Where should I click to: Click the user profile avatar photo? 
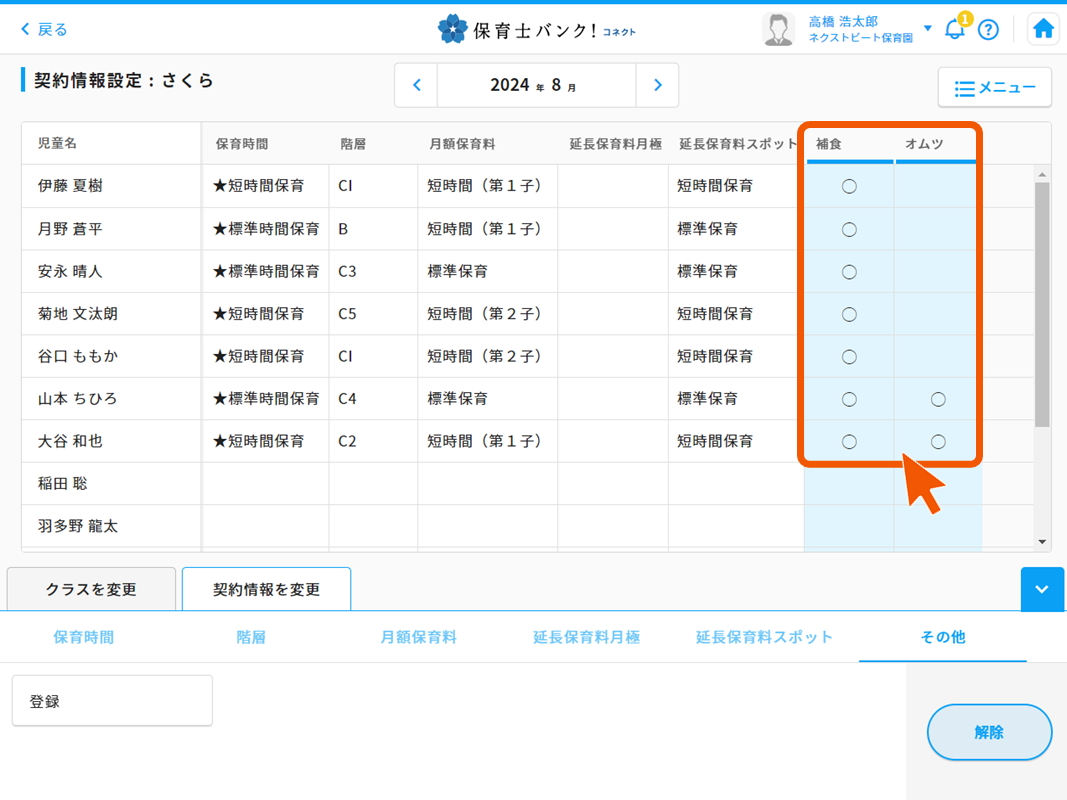781,28
